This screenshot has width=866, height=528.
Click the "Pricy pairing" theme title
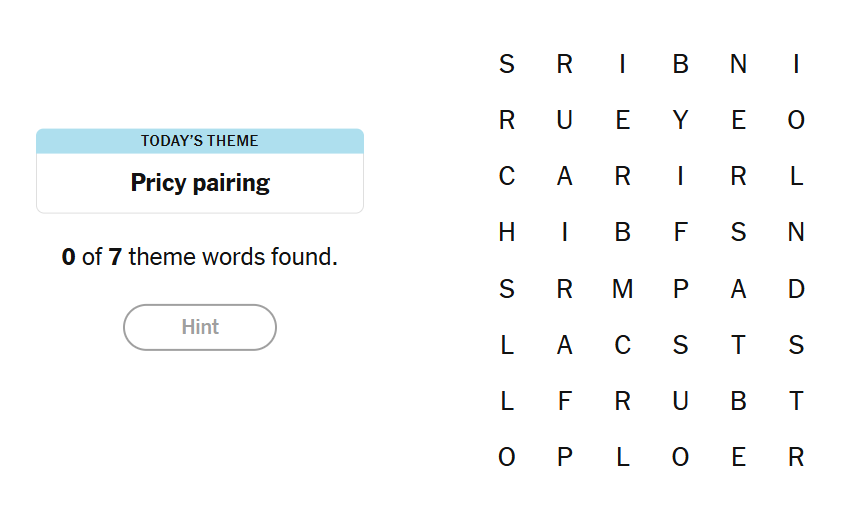pyautogui.click(x=200, y=183)
